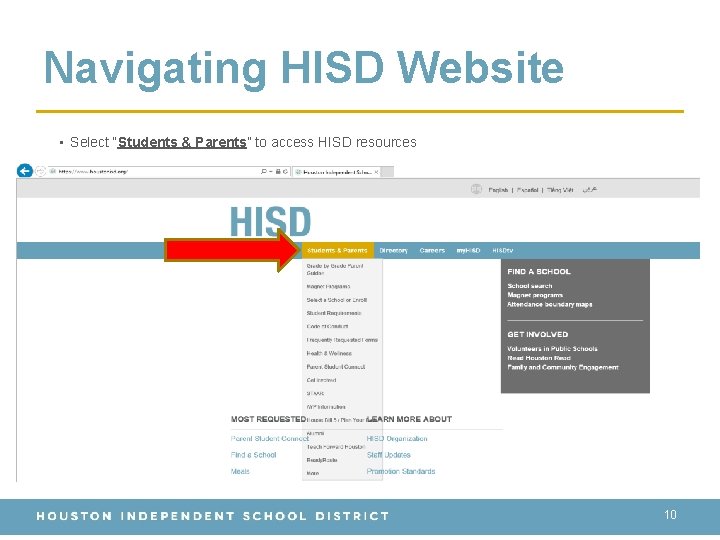The height and width of the screenshot is (540, 720).
Task: Close the Houston Independent School tab
Action: pos(376,172)
